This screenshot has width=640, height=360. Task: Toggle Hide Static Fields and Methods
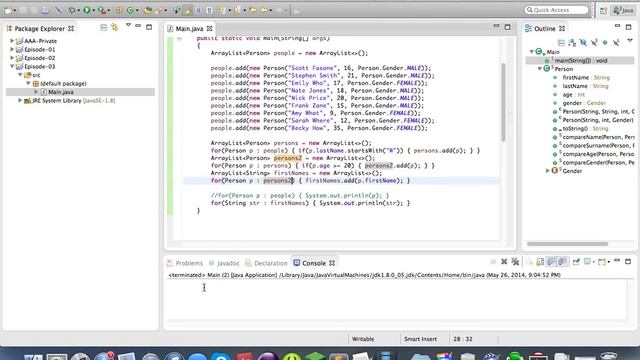click(594, 42)
